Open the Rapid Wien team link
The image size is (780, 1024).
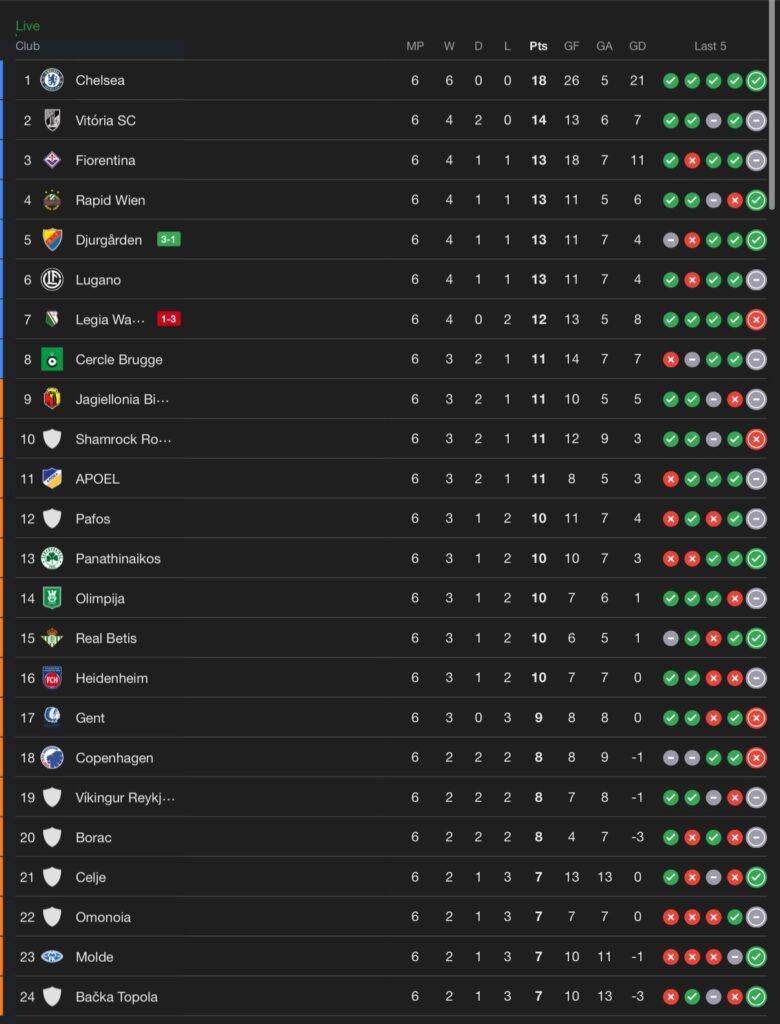tap(110, 200)
